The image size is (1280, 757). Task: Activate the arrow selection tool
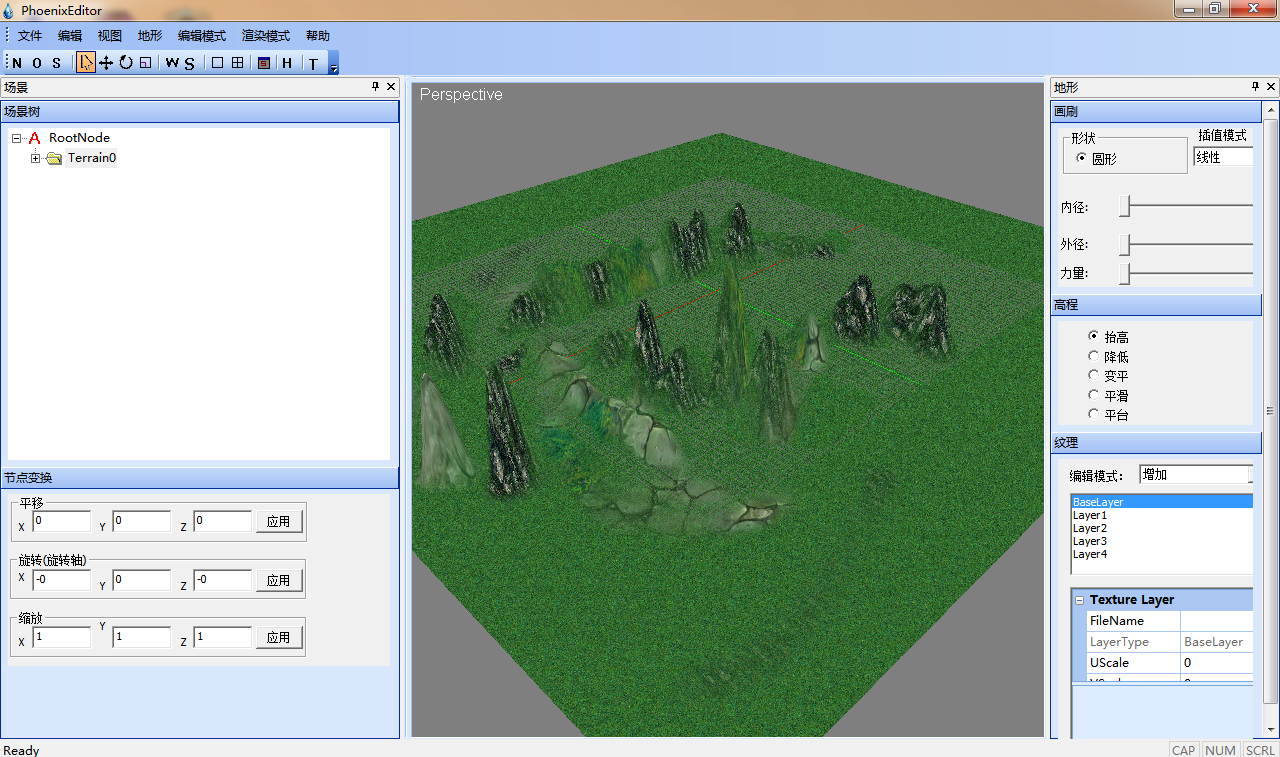[86, 63]
